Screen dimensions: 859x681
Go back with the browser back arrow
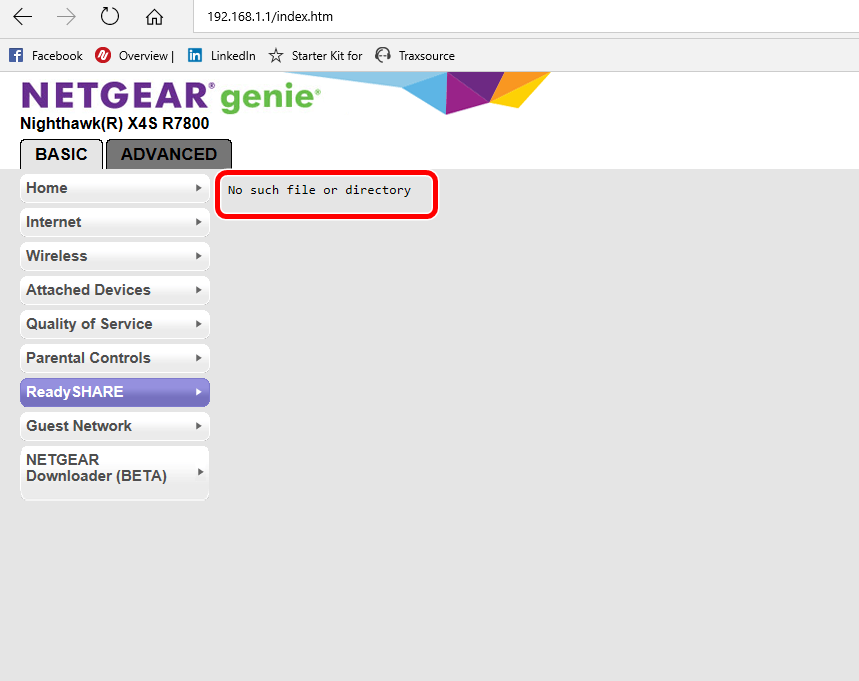pyautogui.click(x=22, y=17)
